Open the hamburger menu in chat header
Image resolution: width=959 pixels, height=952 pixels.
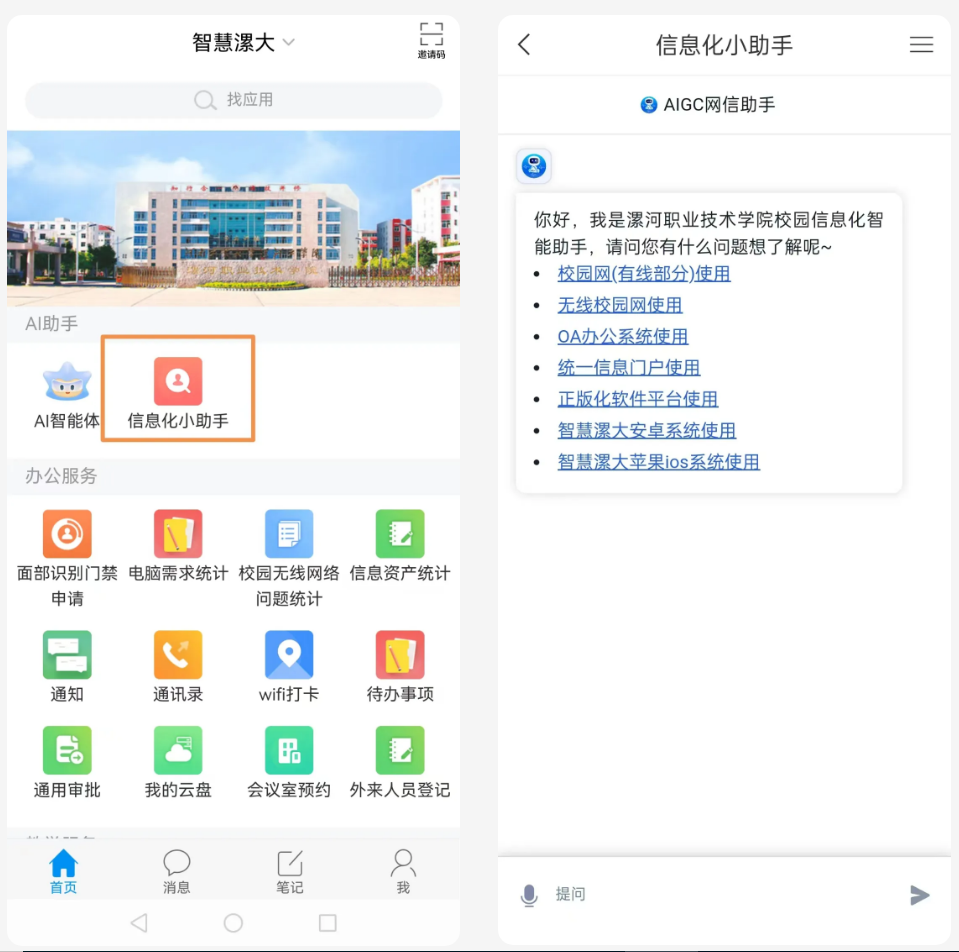(921, 45)
